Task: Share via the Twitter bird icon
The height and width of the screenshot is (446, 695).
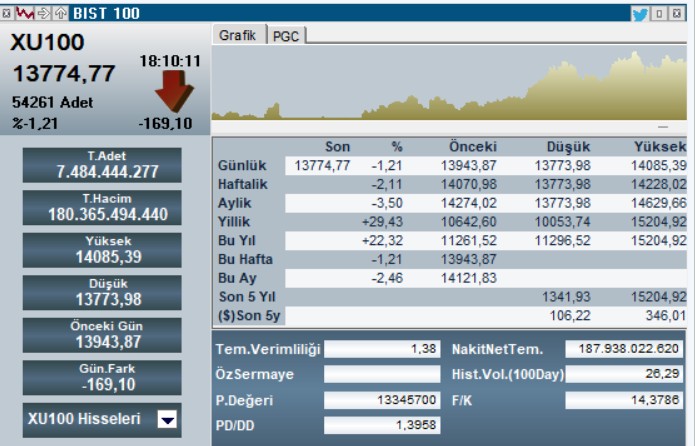Action: pos(640,14)
